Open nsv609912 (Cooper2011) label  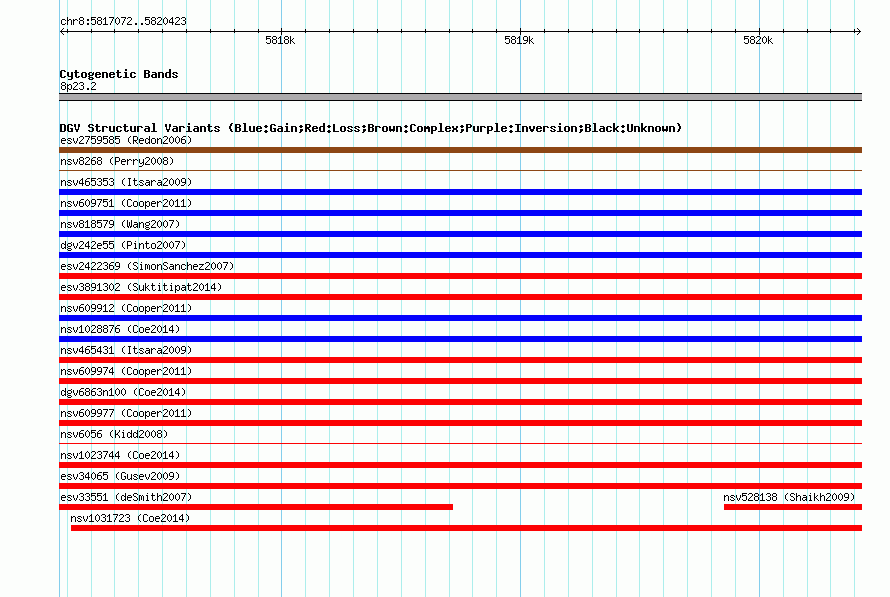click(x=126, y=308)
